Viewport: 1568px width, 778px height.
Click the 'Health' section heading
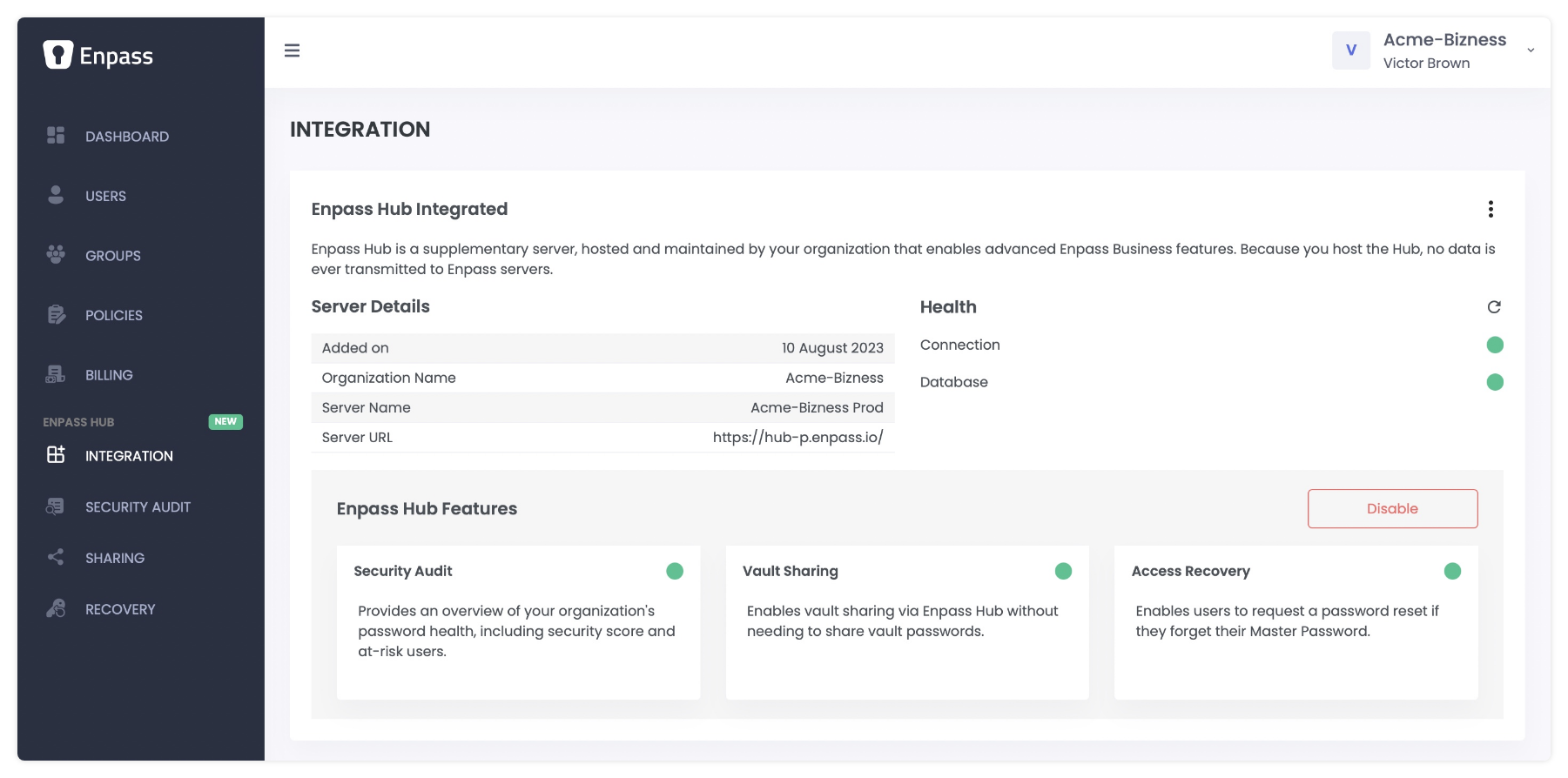point(948,307)
